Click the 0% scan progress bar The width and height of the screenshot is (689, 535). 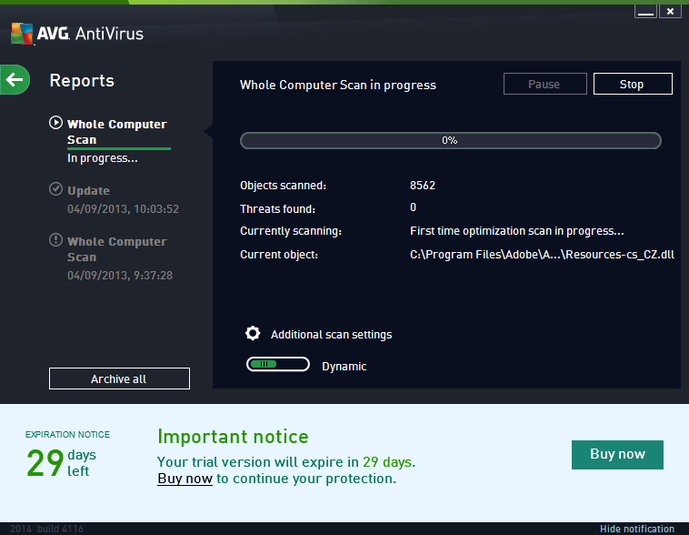[x=450, y=141]
